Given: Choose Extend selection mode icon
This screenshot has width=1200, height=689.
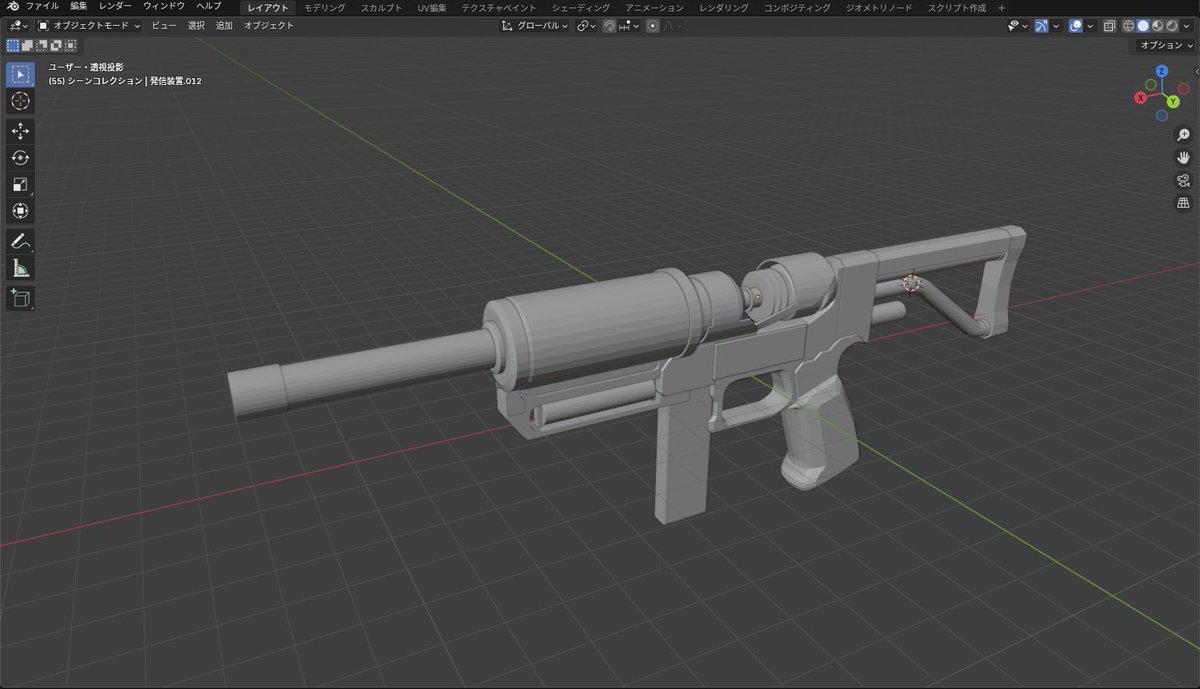Looking at the screenshot, I should 28,45.
